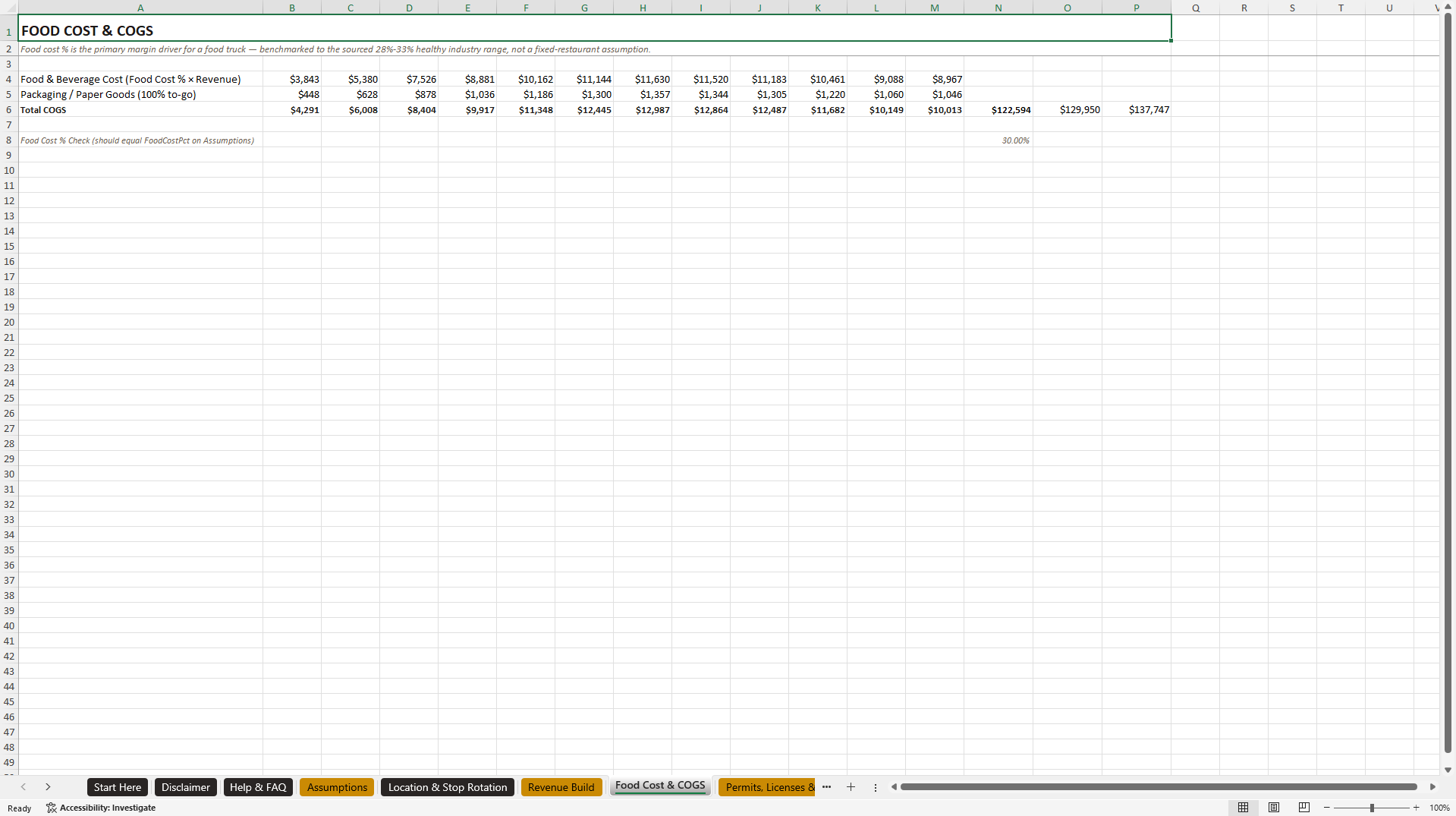Open Location & Stop Rotation tab
Viewport: 1456px width, 816px height.
(x=448, y=787)
